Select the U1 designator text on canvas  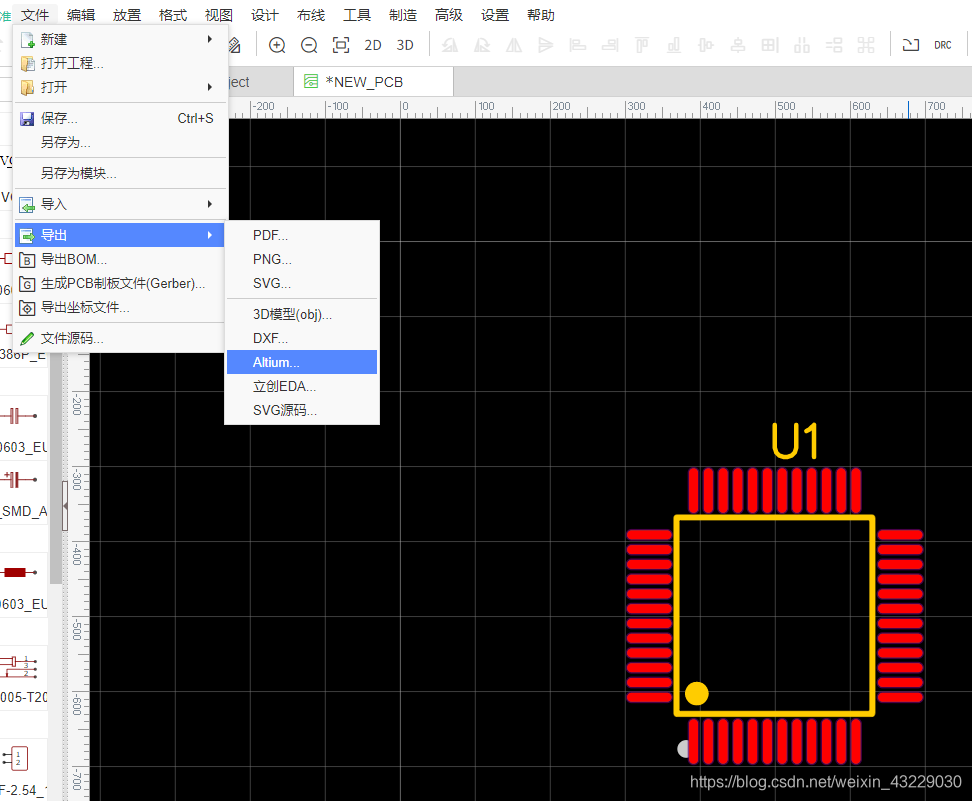point(795,441)
